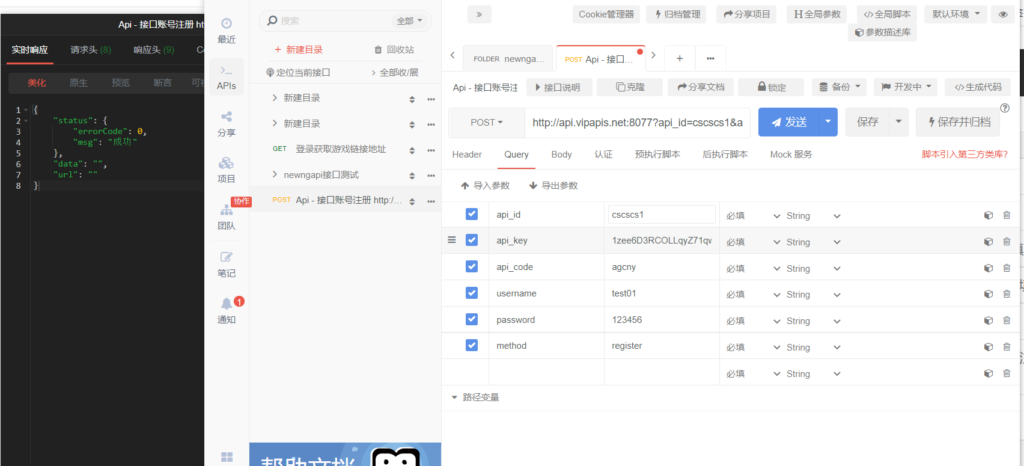Click the 新建目录 new folder button
The width and height of the screenshot is (1024, 466).
point(298,50)
